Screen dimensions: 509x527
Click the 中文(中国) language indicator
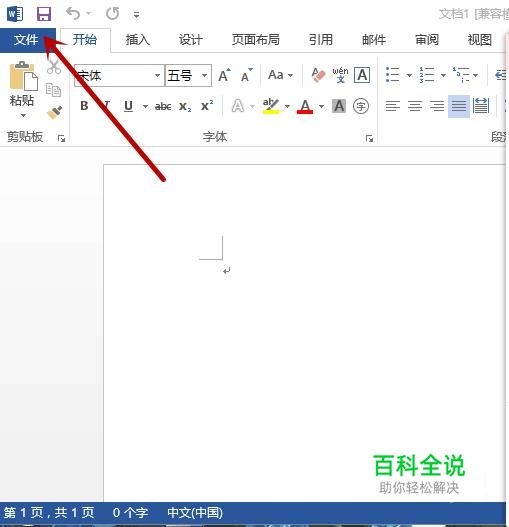pyautogui.click(x=195, y=513)
